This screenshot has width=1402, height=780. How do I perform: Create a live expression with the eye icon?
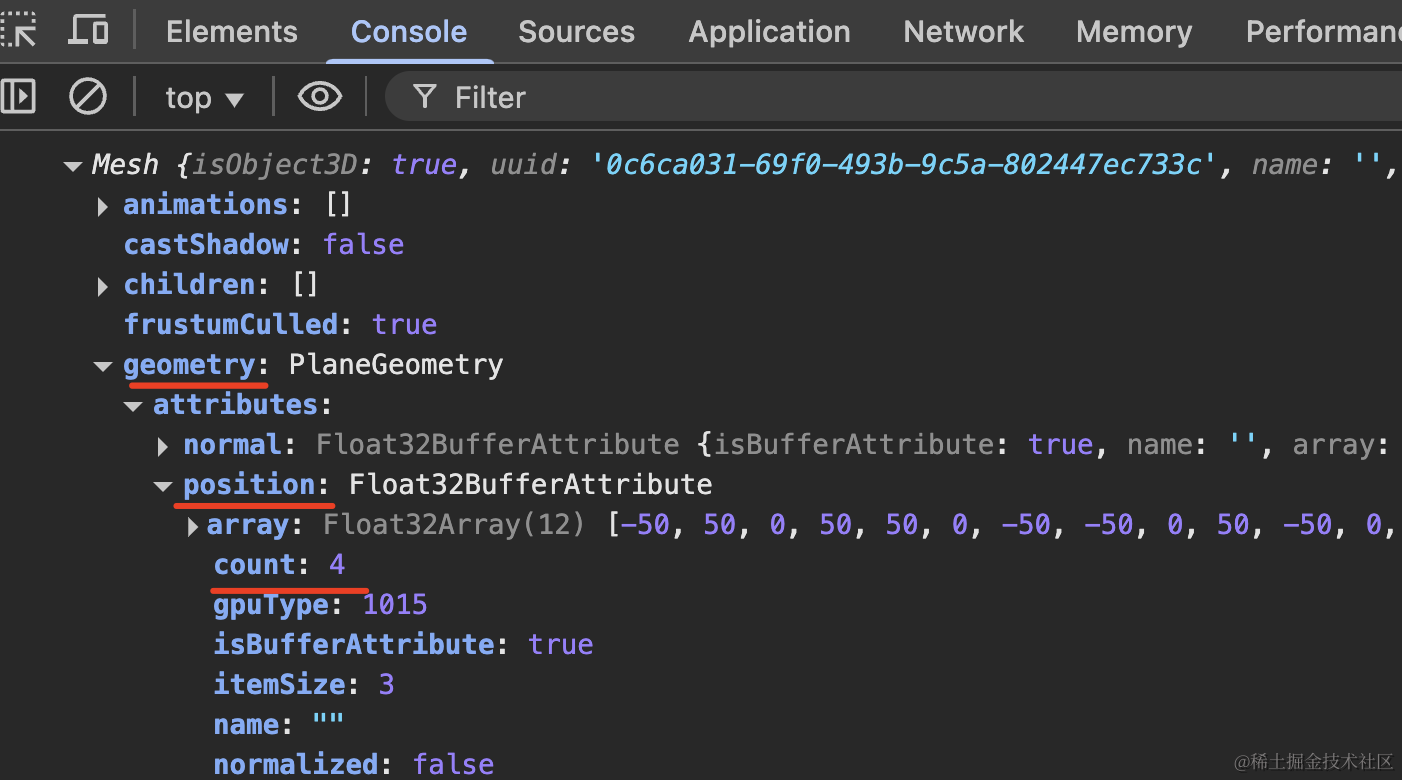(x=320, y=97)
